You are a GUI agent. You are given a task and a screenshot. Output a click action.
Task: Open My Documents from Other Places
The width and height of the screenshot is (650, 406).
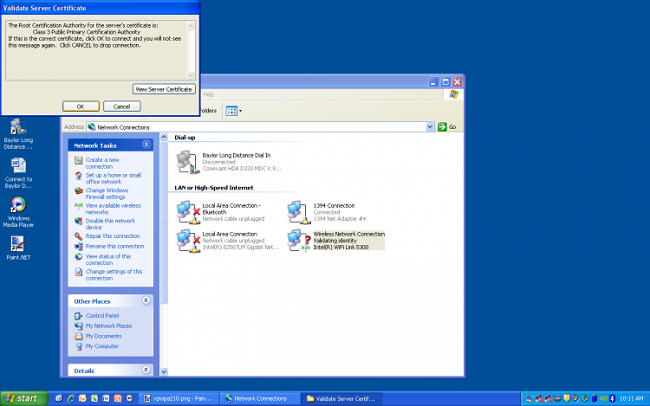point(104,336)
